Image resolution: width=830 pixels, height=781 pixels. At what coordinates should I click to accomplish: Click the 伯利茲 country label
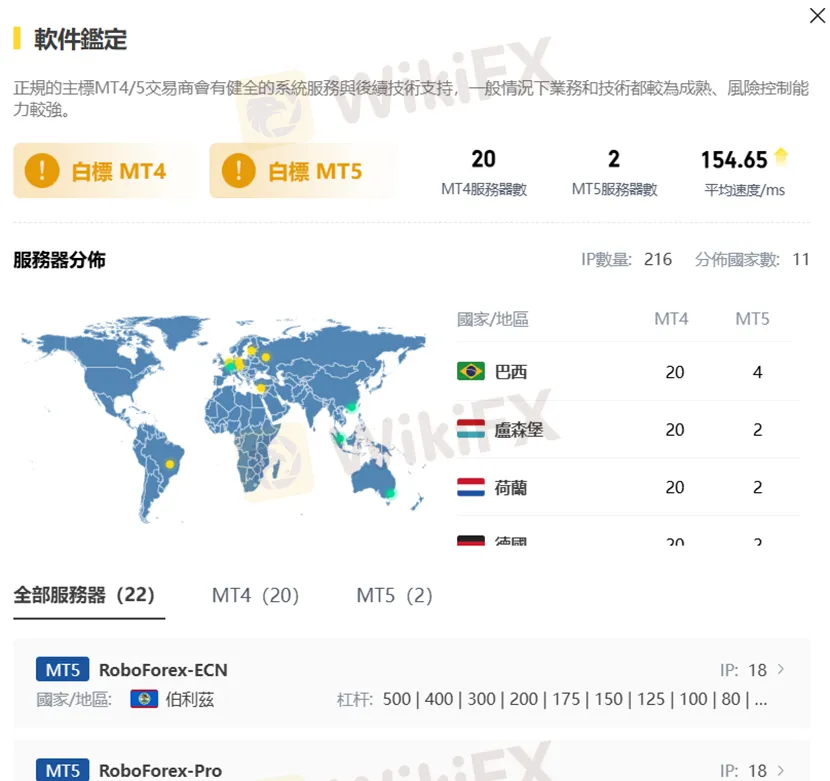pos(190,699)
